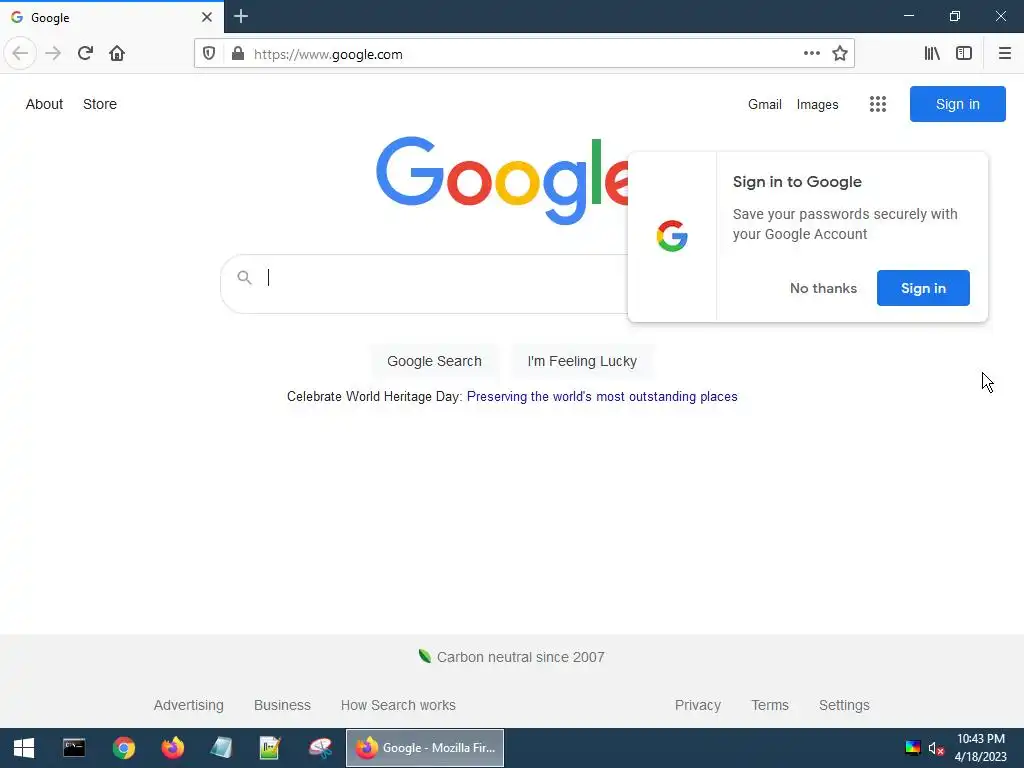
Task: Click the Google logo image
Action: (502, 180)
